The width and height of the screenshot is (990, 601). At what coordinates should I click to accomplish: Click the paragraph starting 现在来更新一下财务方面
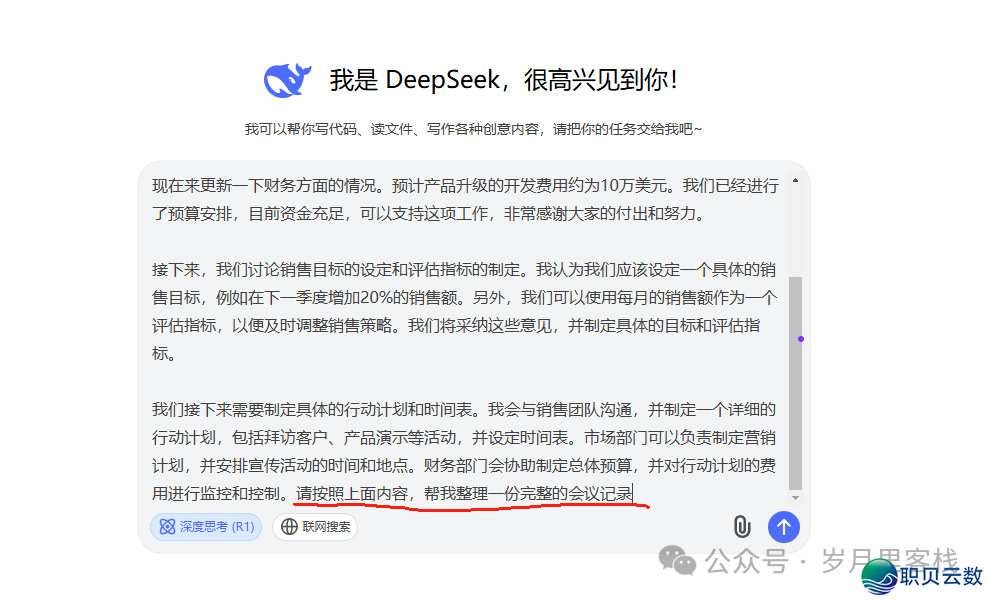click(x=465, y=199)
